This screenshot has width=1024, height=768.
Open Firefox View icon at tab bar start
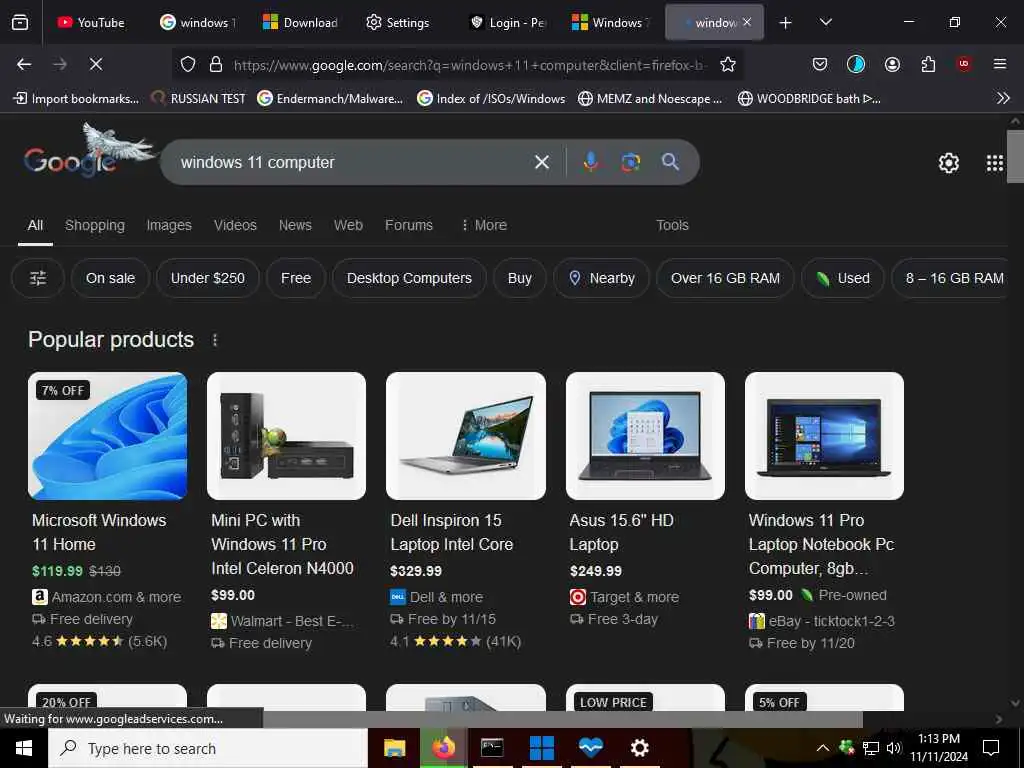(20, 22)
